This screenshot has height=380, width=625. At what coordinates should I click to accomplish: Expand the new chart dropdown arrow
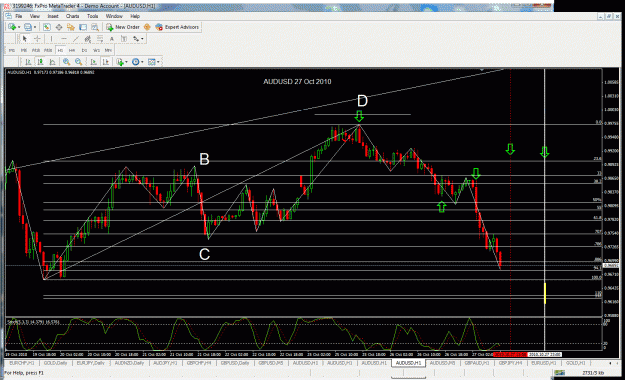pos(19,27)
